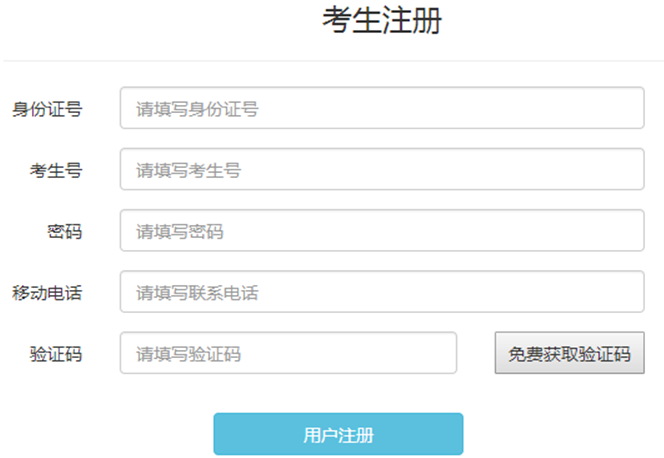The width and height of the screenshot is (664, 458).
Task: Click the 请填写身份证号 placeholder text
Action: coord(197,109)
